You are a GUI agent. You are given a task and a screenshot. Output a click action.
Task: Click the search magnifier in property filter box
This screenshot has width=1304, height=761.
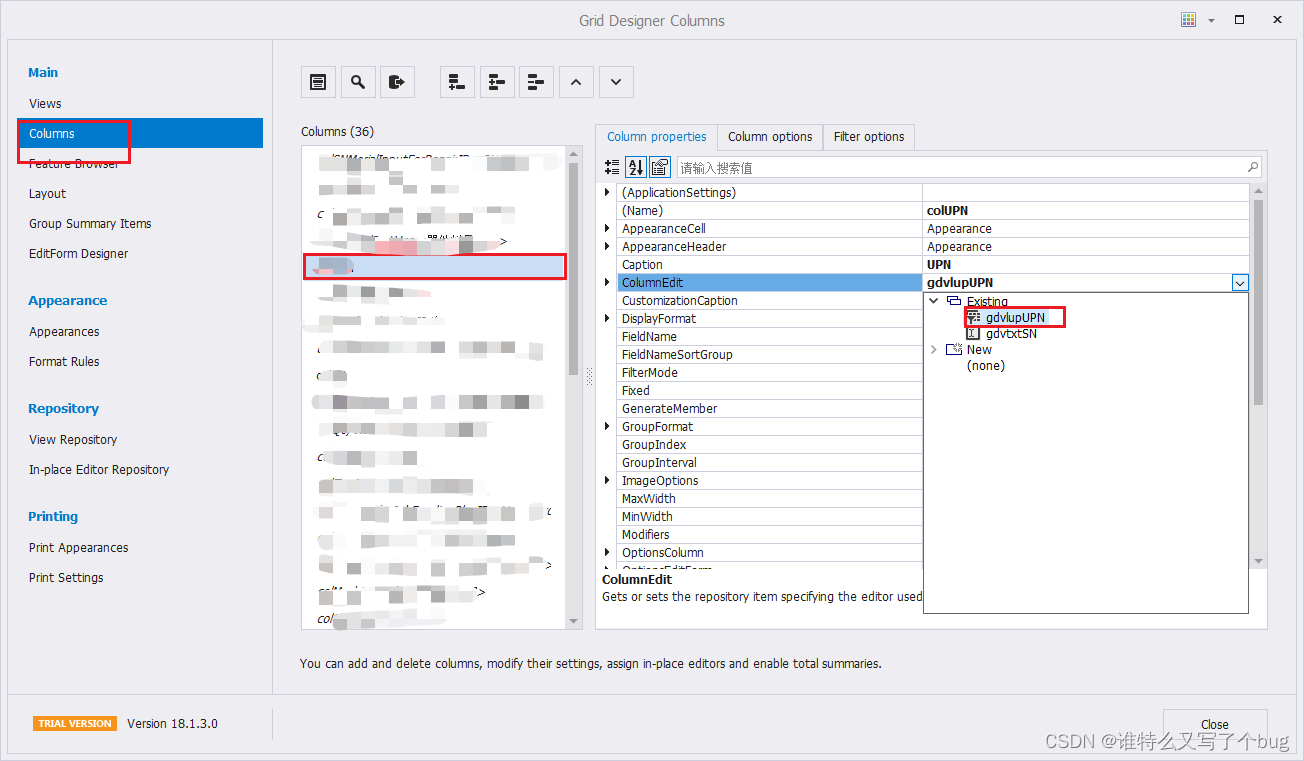1253,168
